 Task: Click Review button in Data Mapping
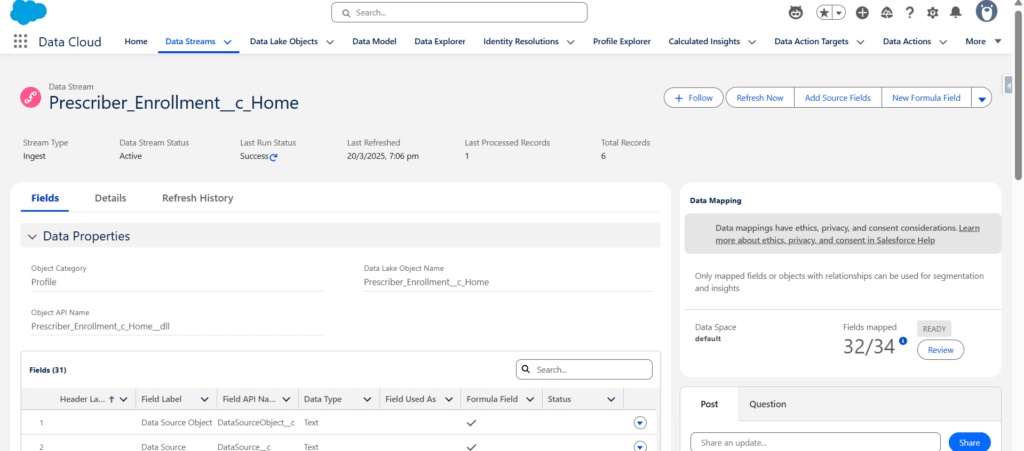(x=940, y=350)
